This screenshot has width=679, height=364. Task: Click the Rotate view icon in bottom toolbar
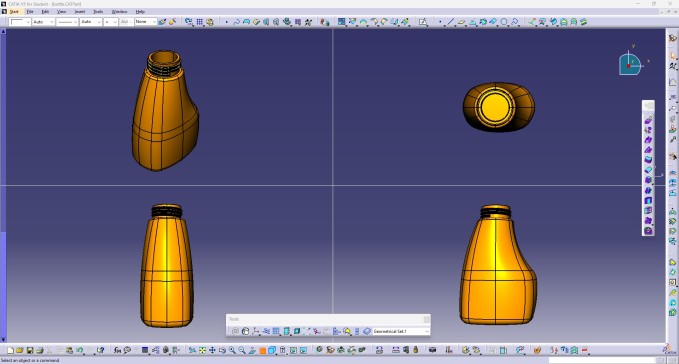point(222,350)
